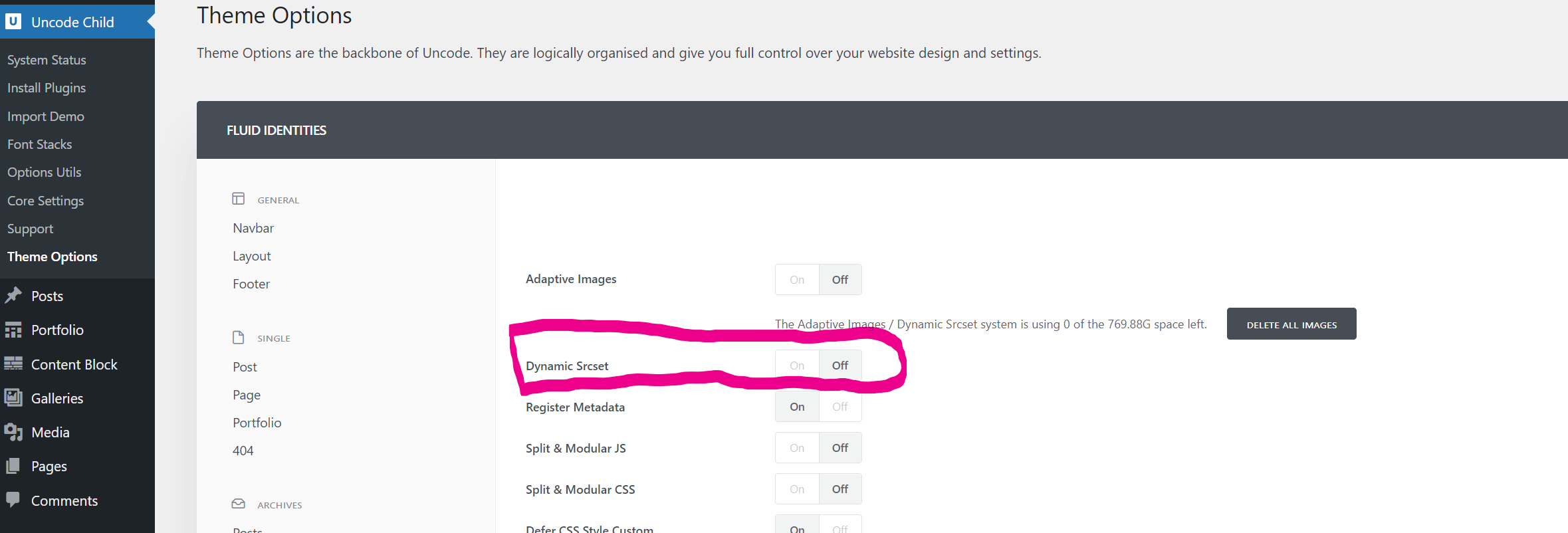Click the SINGLE section heading
1568x533 pixels.
tap(274, 338)
